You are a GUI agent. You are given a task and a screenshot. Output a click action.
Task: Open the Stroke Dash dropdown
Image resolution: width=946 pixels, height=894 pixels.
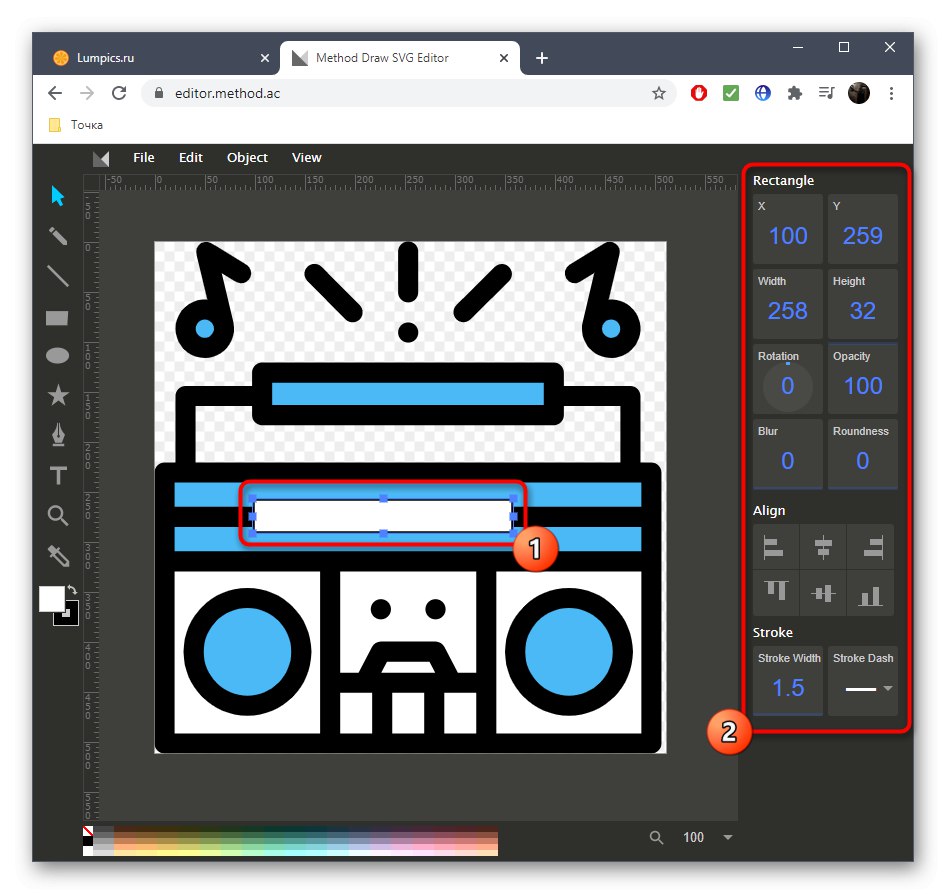pos(864,689)
